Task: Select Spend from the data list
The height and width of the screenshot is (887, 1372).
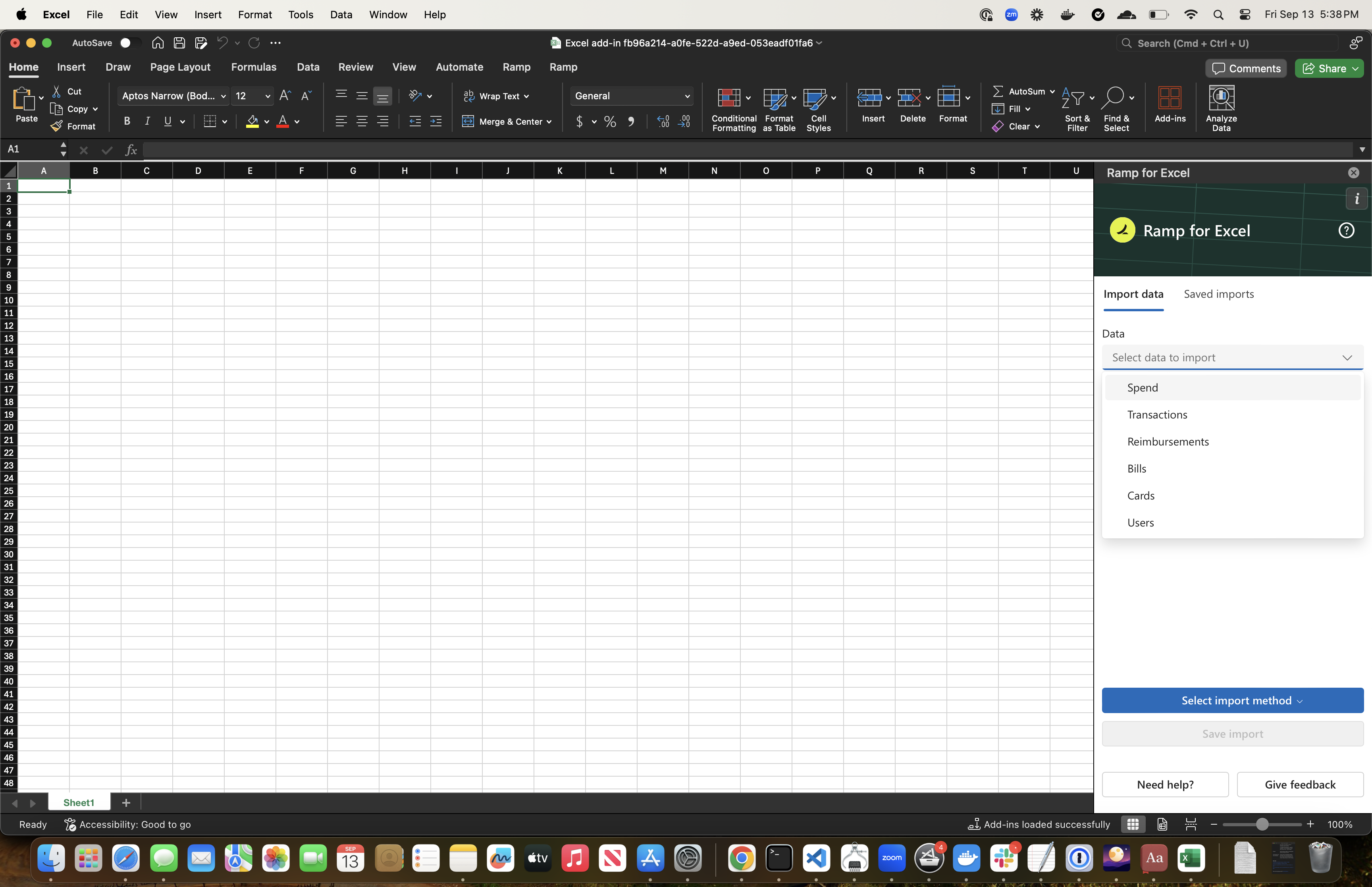Action: pyautogui.click(x=1142, y=387)
